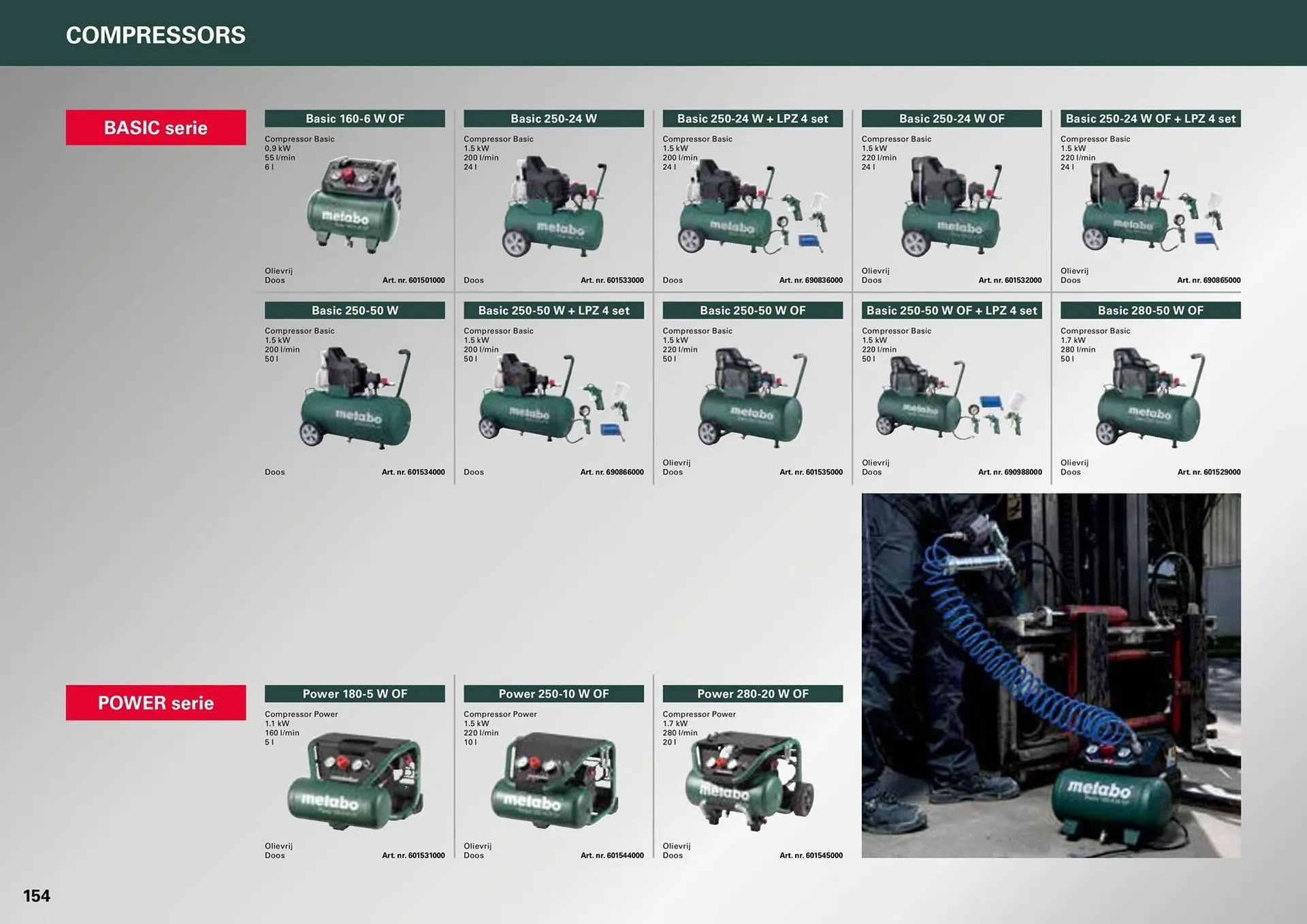Select the Basic 250-24 W OF title bar
The width and height of the screenshot is (1307, 924).
click(951, 118)
